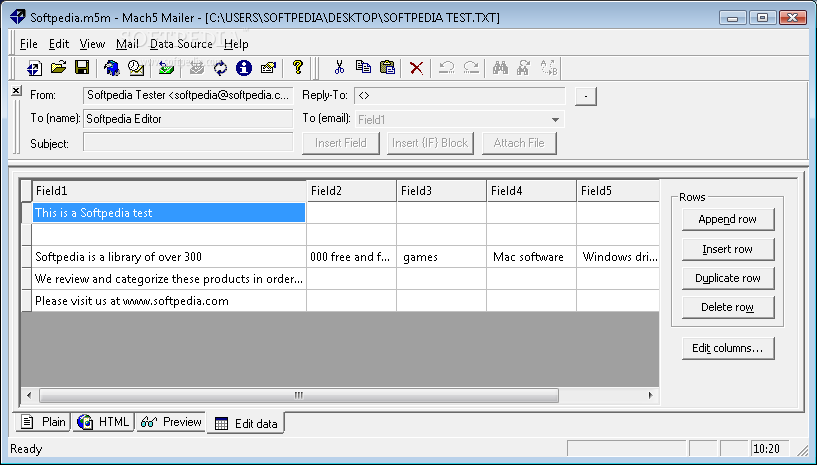Click the send mail globe icon
This screenshot has width=817, height=465.
point(112,68)
